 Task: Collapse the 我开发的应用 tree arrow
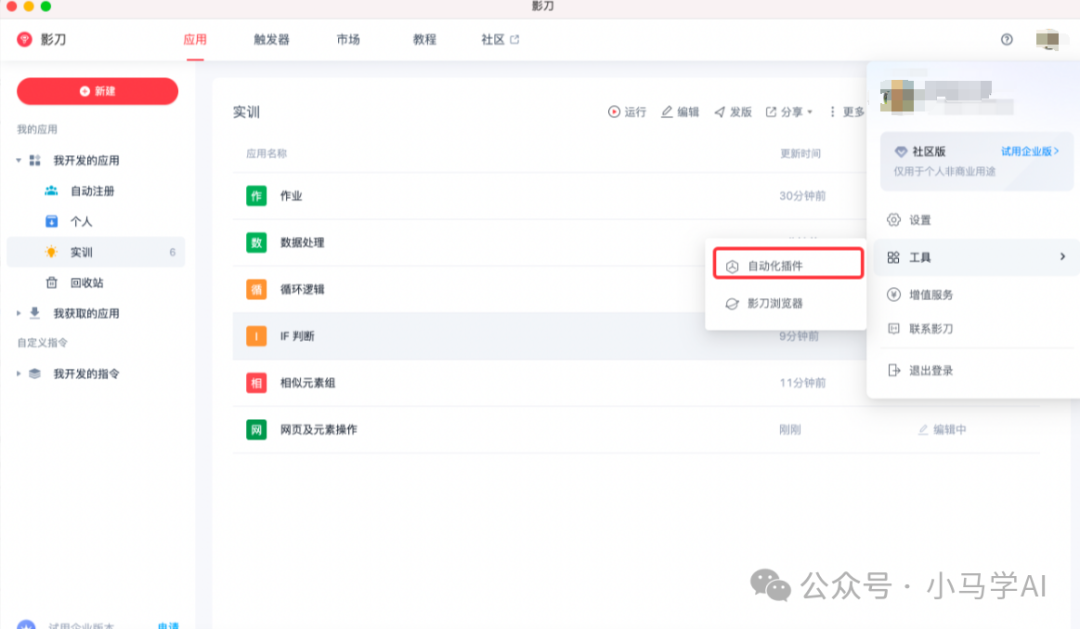pos(19,161)
